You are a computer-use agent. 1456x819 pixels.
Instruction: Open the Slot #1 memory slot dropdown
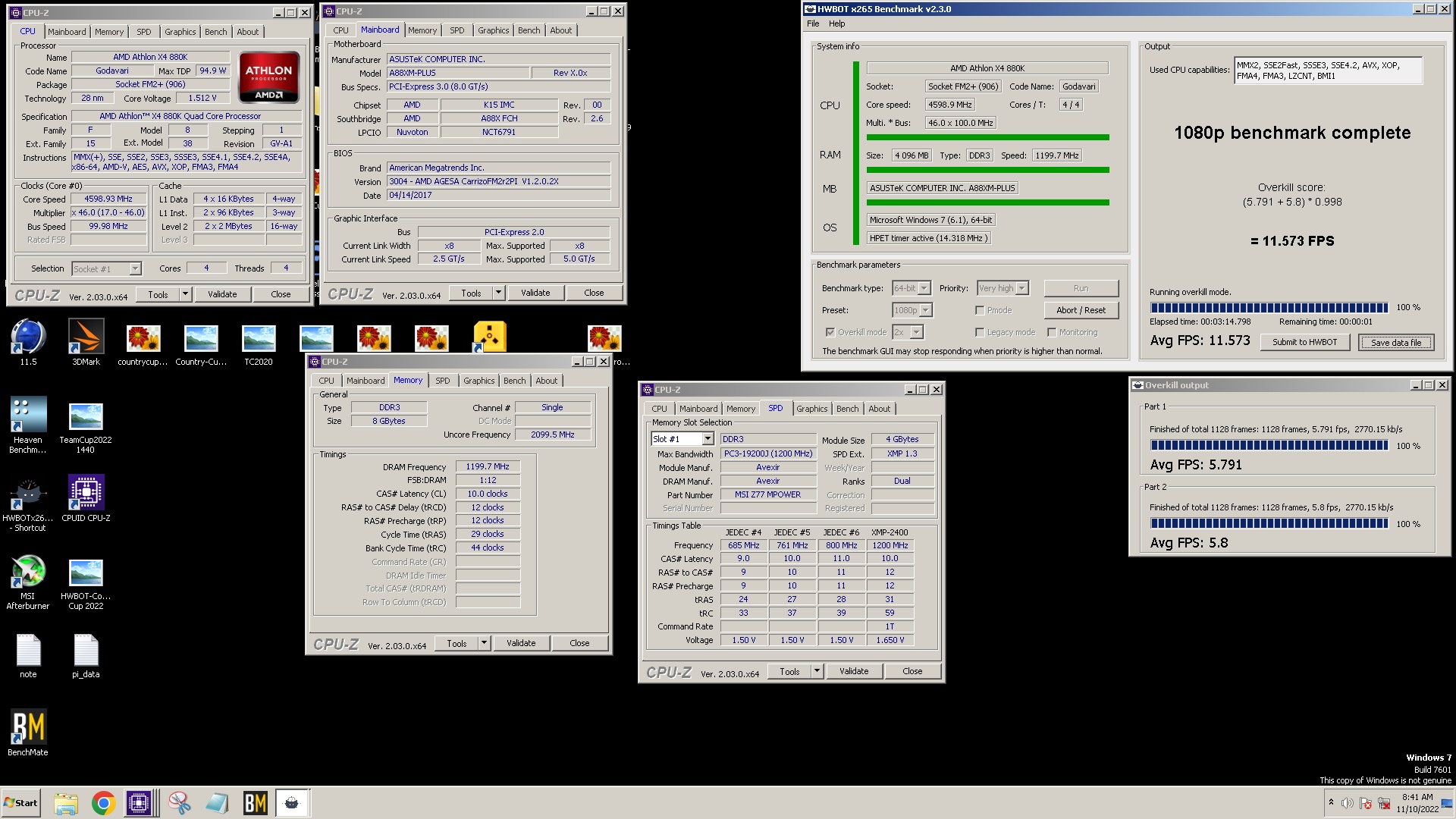click(x=682, y=439)
